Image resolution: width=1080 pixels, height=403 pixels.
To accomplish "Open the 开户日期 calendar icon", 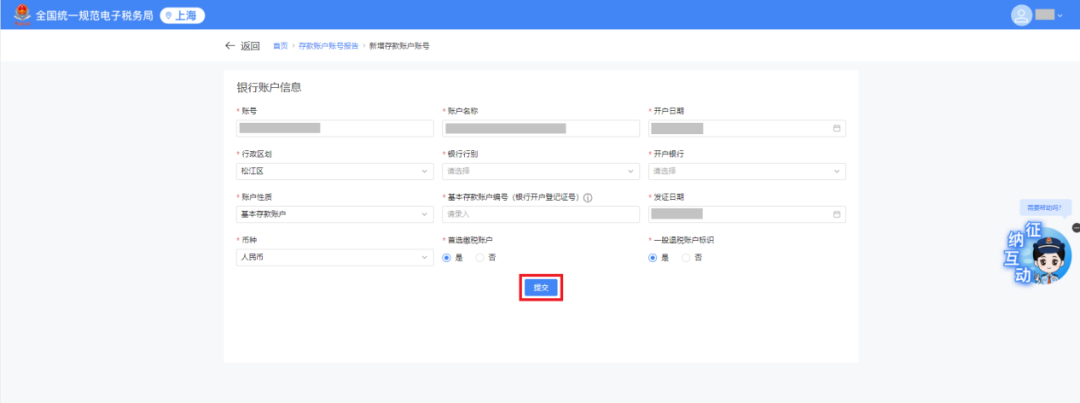I will (x=836, y=129).
